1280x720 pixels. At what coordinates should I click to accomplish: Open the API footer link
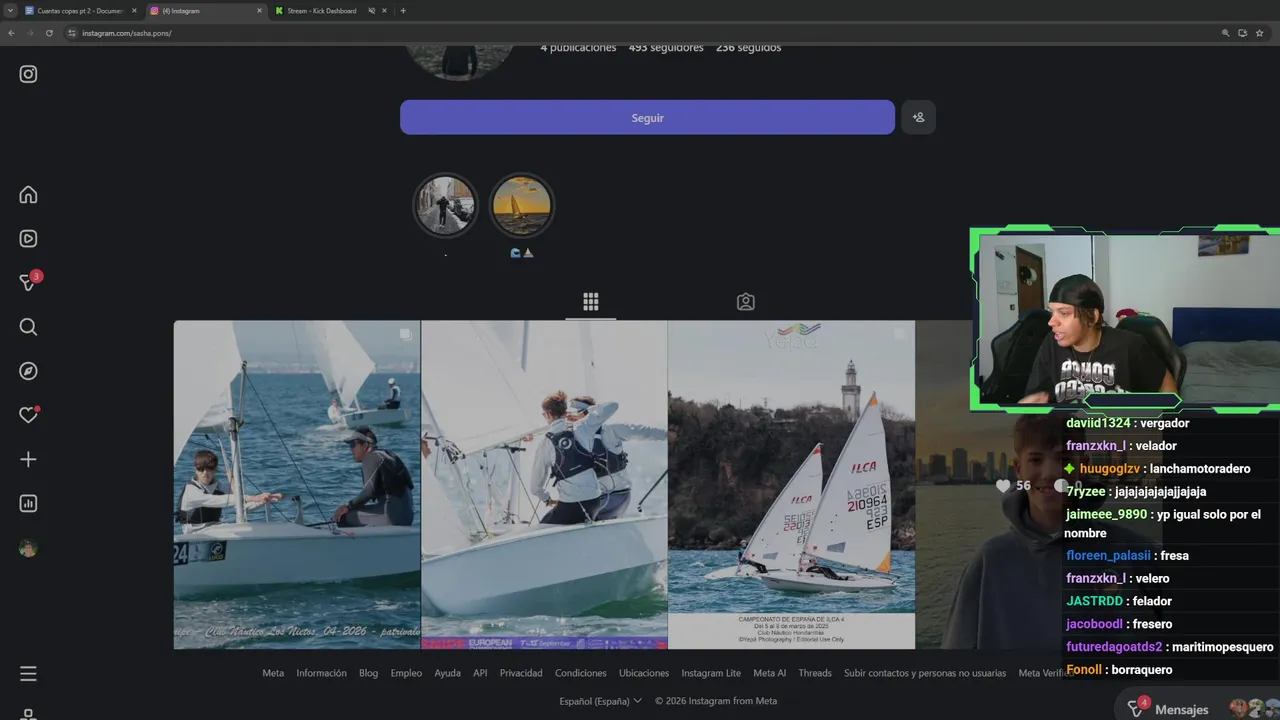pos(480,673)
